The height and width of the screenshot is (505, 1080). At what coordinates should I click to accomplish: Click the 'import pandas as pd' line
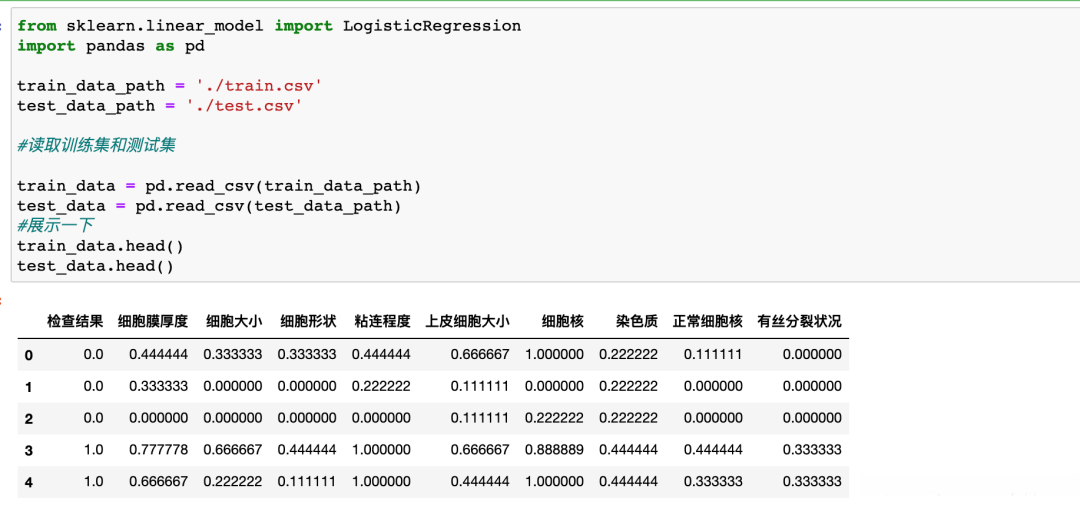[111, 46]
